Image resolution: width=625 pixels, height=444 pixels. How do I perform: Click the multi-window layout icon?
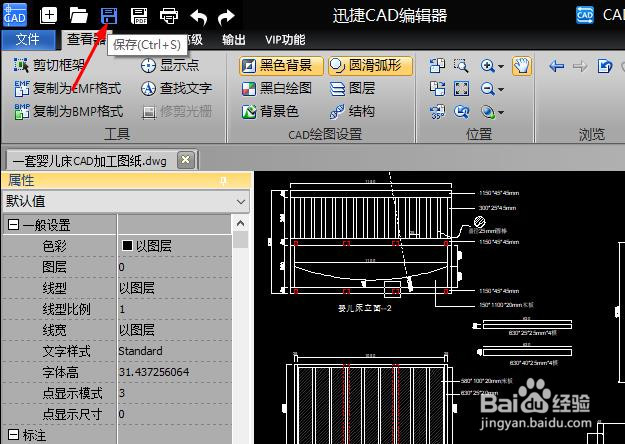tap(437, 66)
